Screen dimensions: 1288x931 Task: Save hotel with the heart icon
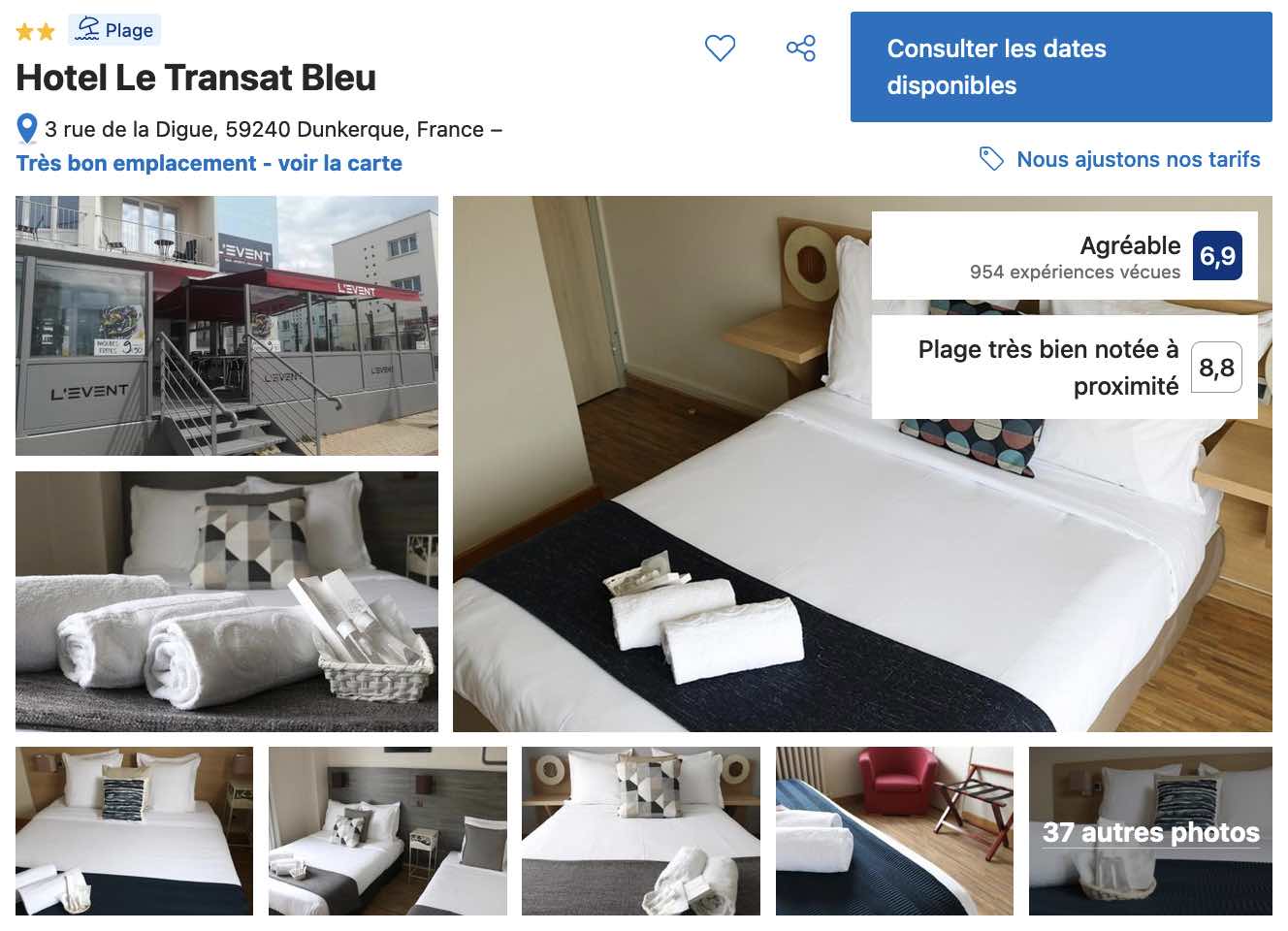click(720, 48)
